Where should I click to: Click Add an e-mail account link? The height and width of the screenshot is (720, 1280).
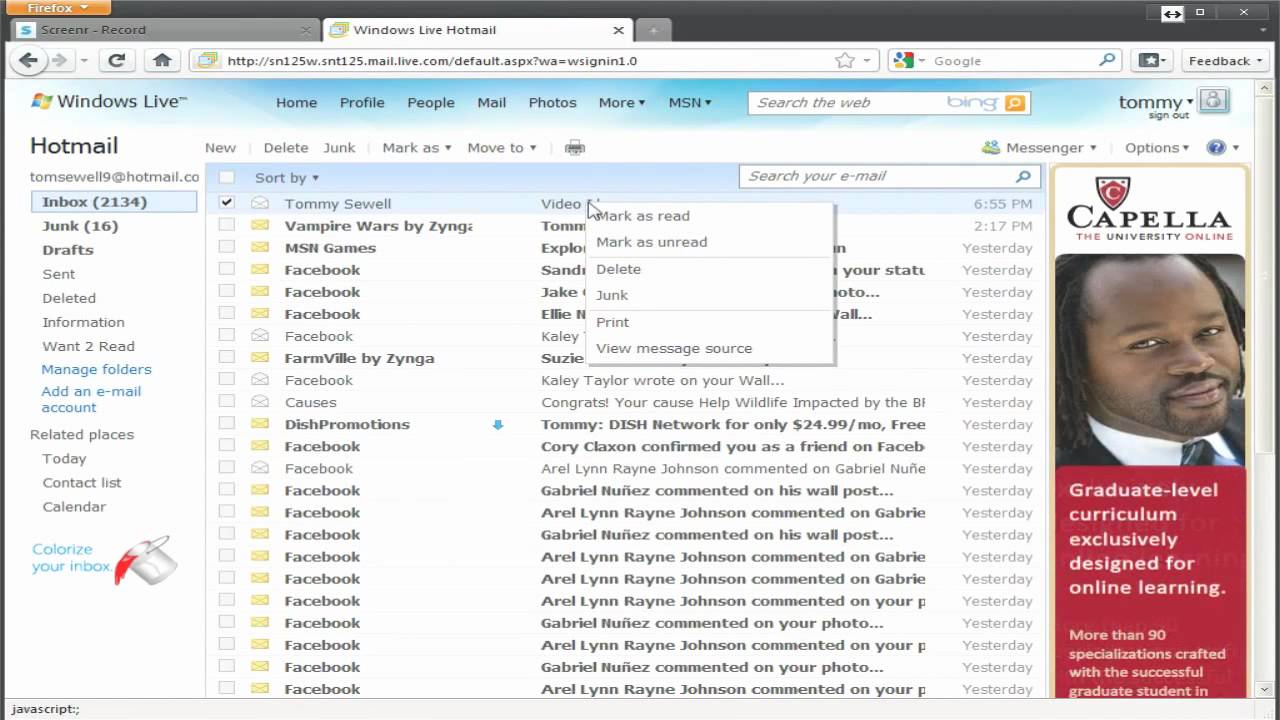tap(91, 399)
